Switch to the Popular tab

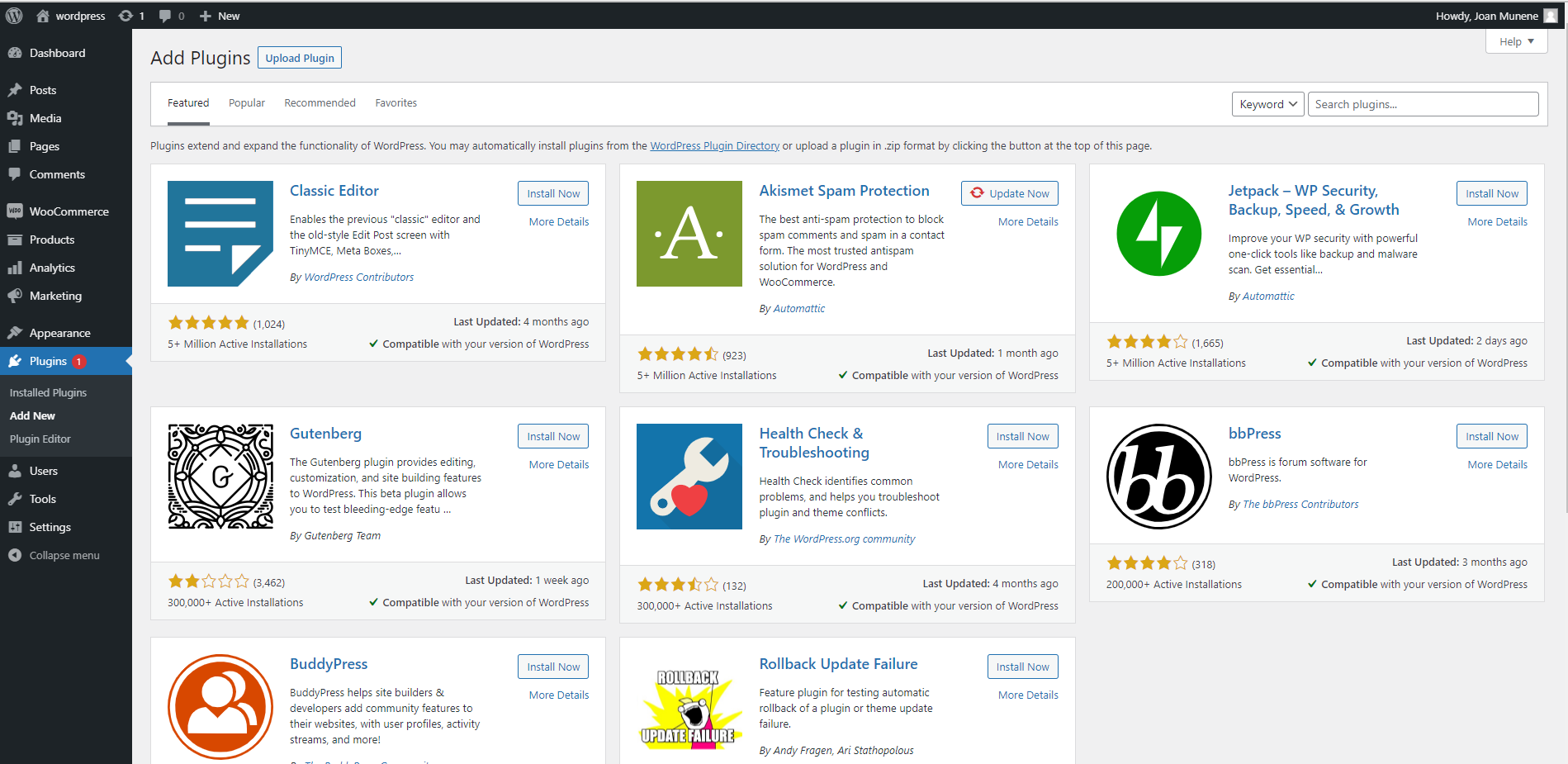pos(247,103)
